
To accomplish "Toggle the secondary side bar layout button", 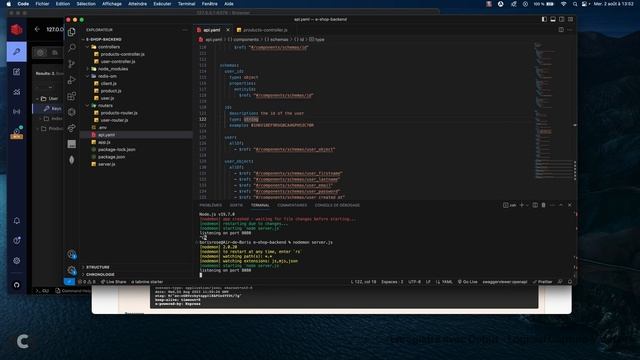I will tap(562, 19).
